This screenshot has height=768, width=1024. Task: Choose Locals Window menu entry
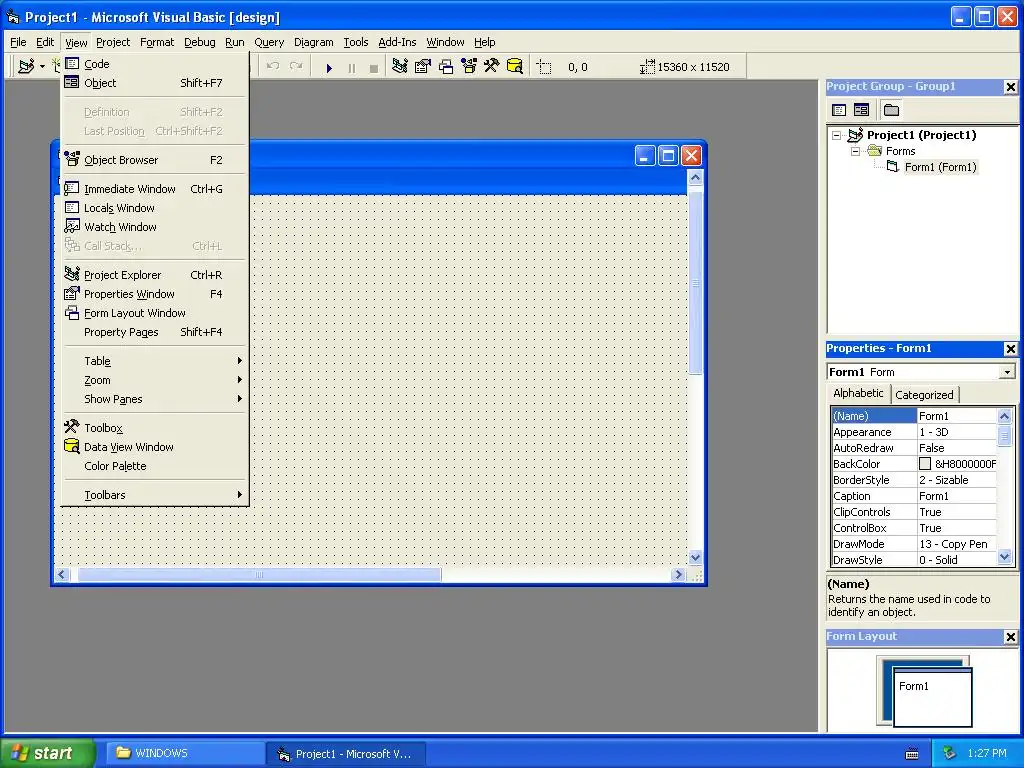coord(154,208)
